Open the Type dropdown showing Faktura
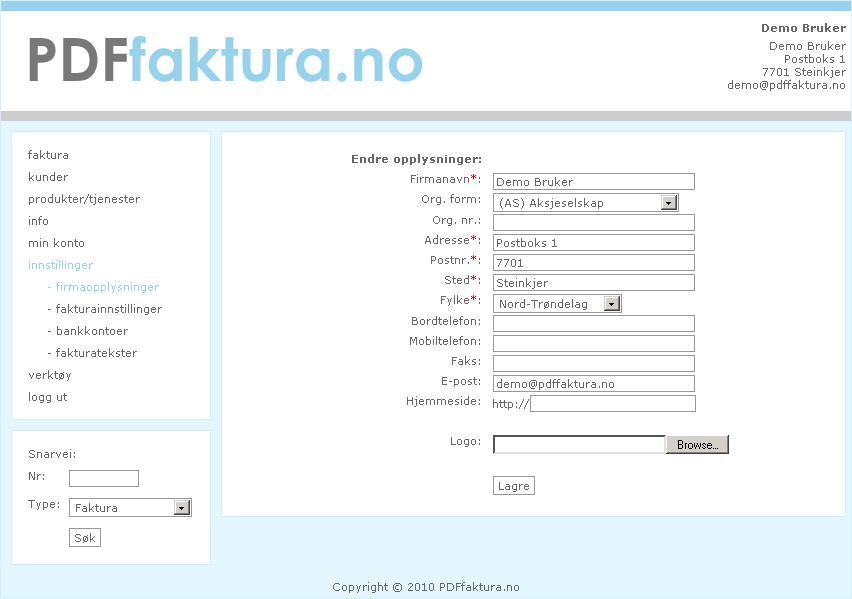Viewport: 852px width, 599px height. click(130, 508)
